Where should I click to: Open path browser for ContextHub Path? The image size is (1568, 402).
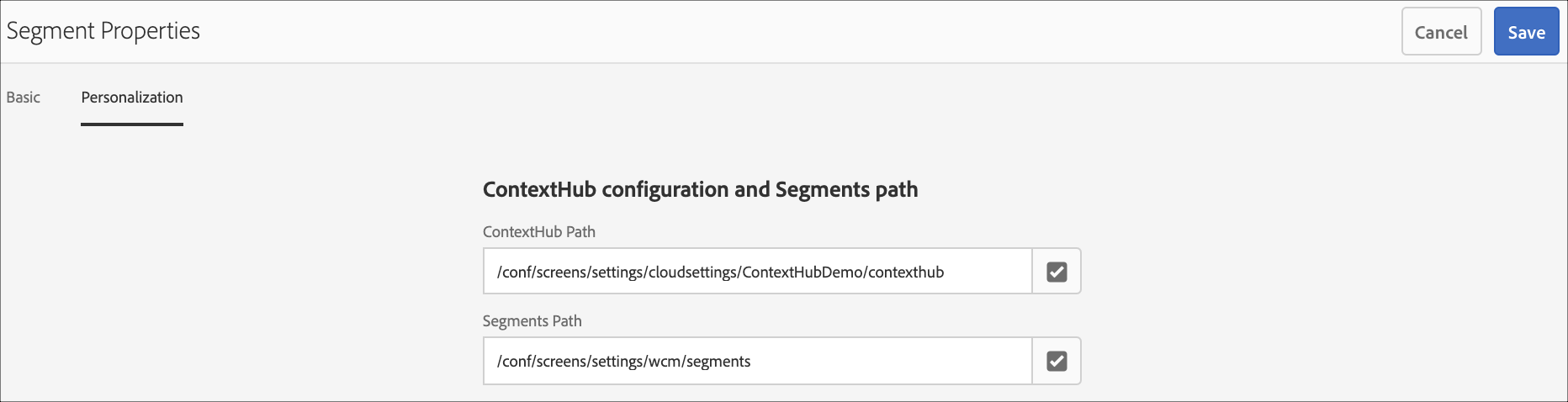click(x=1057, y=272)
